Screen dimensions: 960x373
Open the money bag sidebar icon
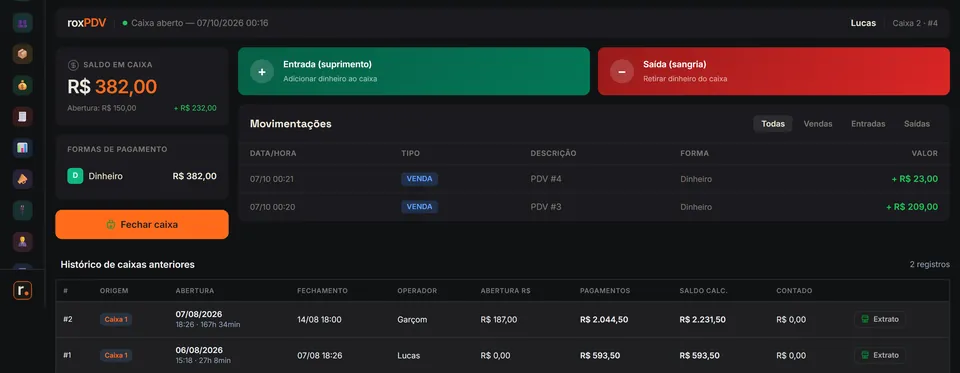coord(23,85)
